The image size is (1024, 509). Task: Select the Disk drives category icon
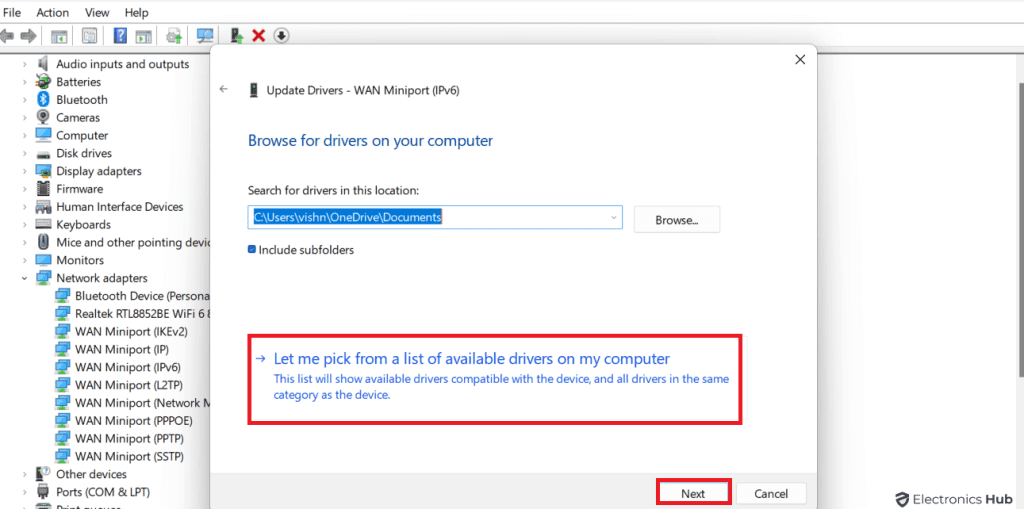tap(43, 154)
